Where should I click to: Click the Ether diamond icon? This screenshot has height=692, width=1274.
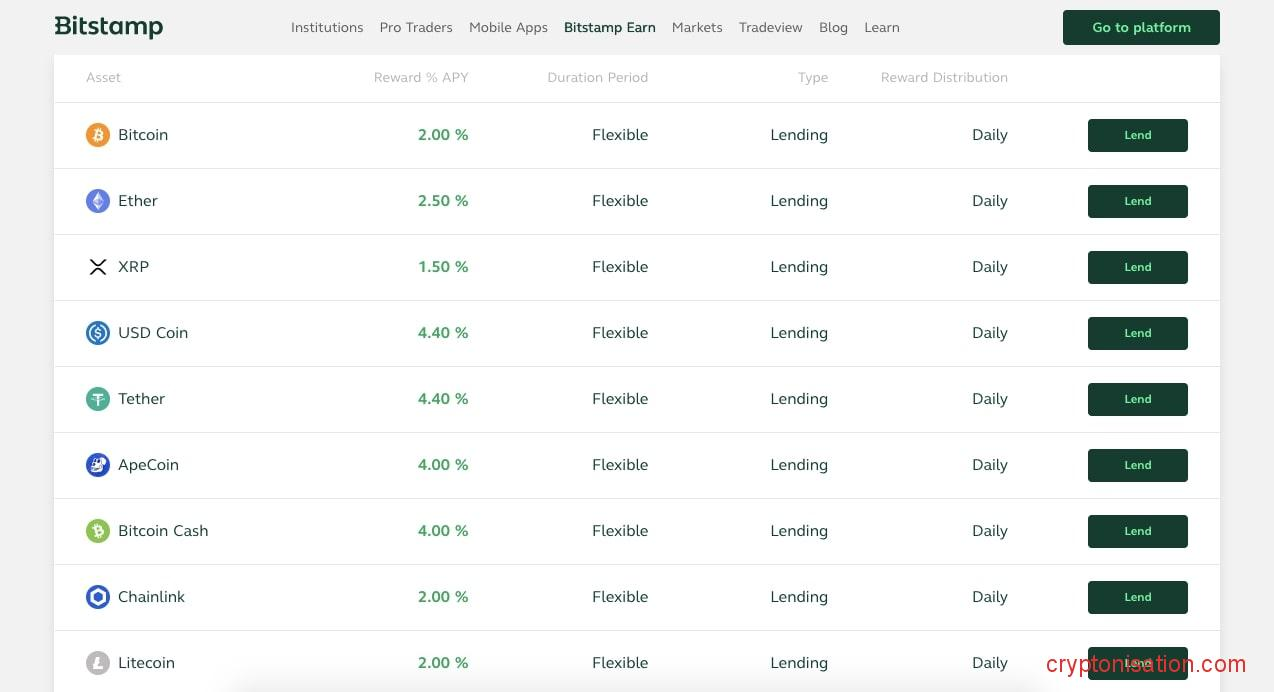pyautogui.click(x=97, y=201)
